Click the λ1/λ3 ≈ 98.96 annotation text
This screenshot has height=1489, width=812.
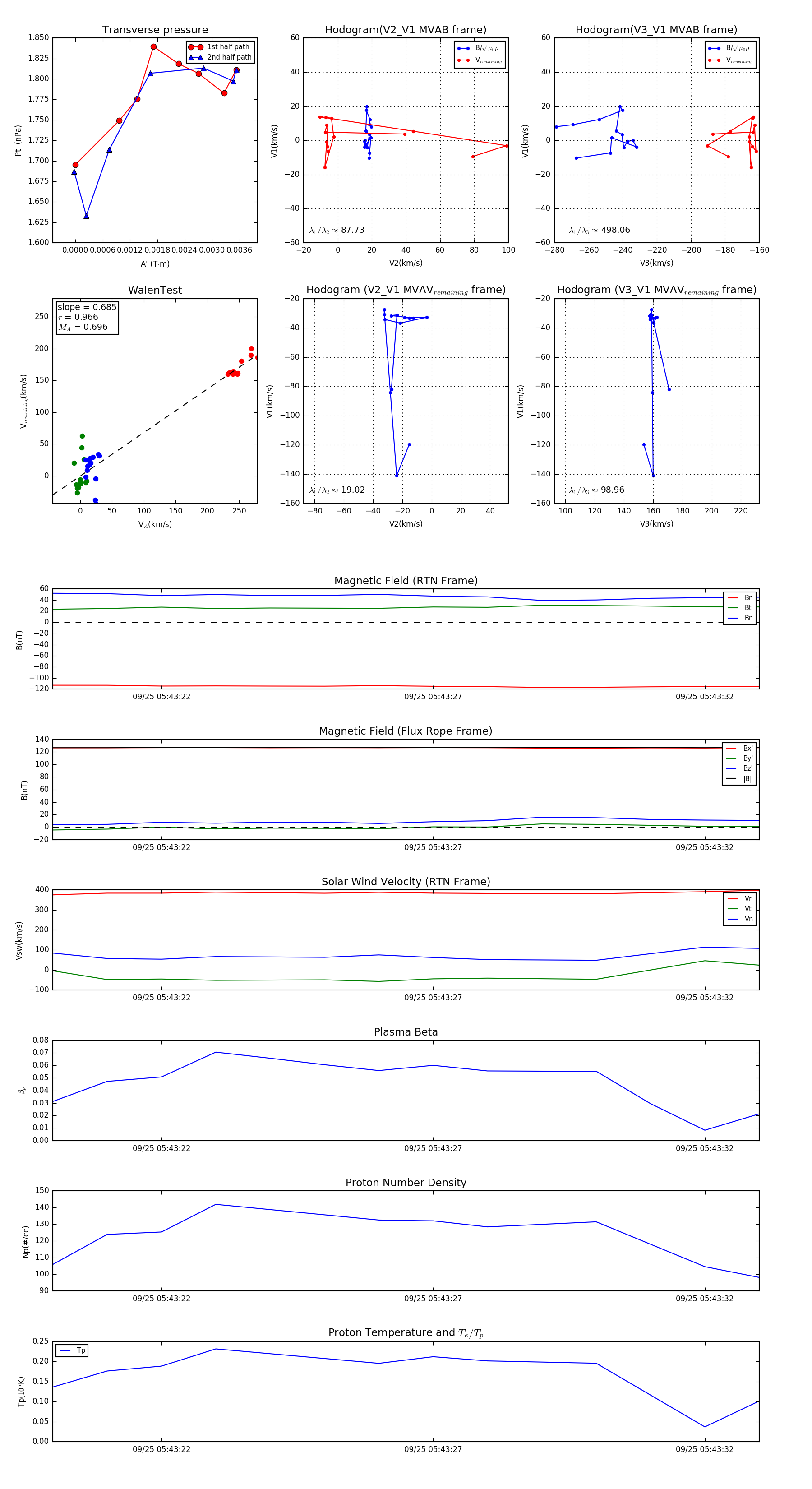tap(596, 490)
